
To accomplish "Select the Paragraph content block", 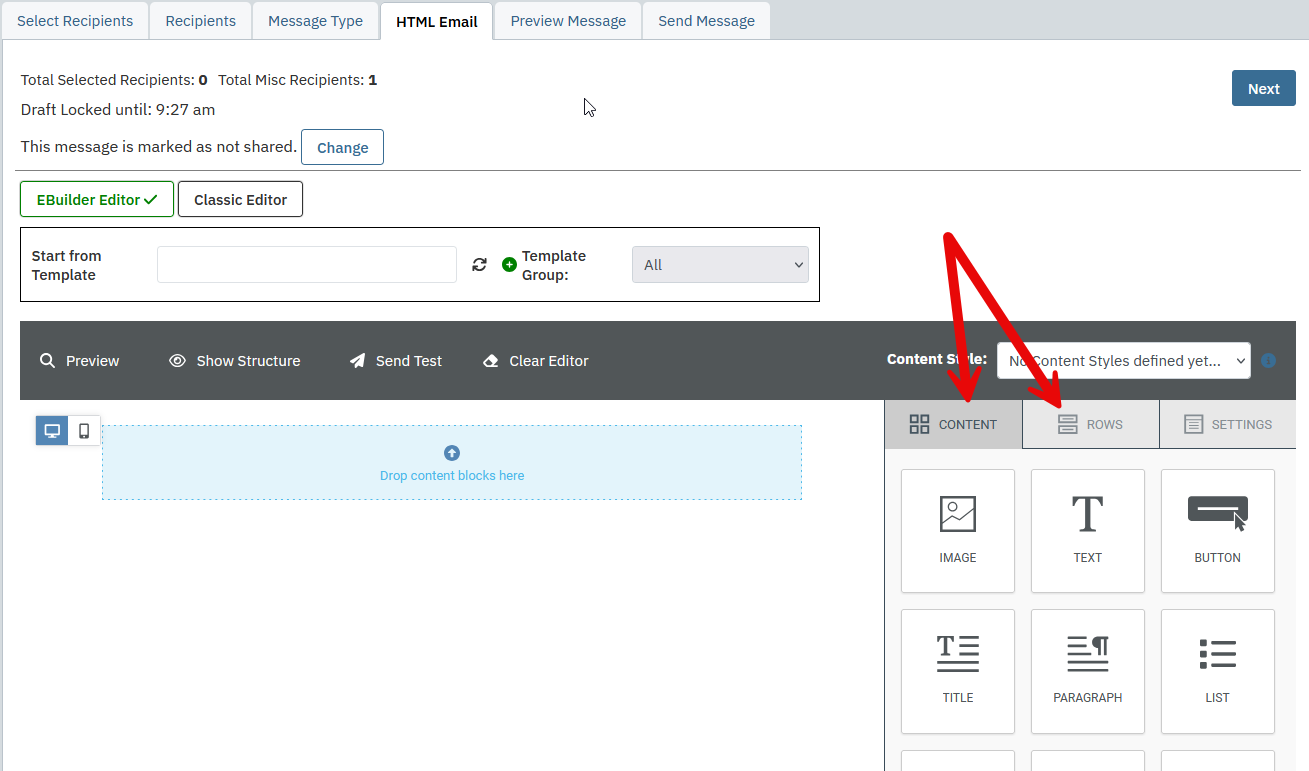I will [x=1088, y=671].
